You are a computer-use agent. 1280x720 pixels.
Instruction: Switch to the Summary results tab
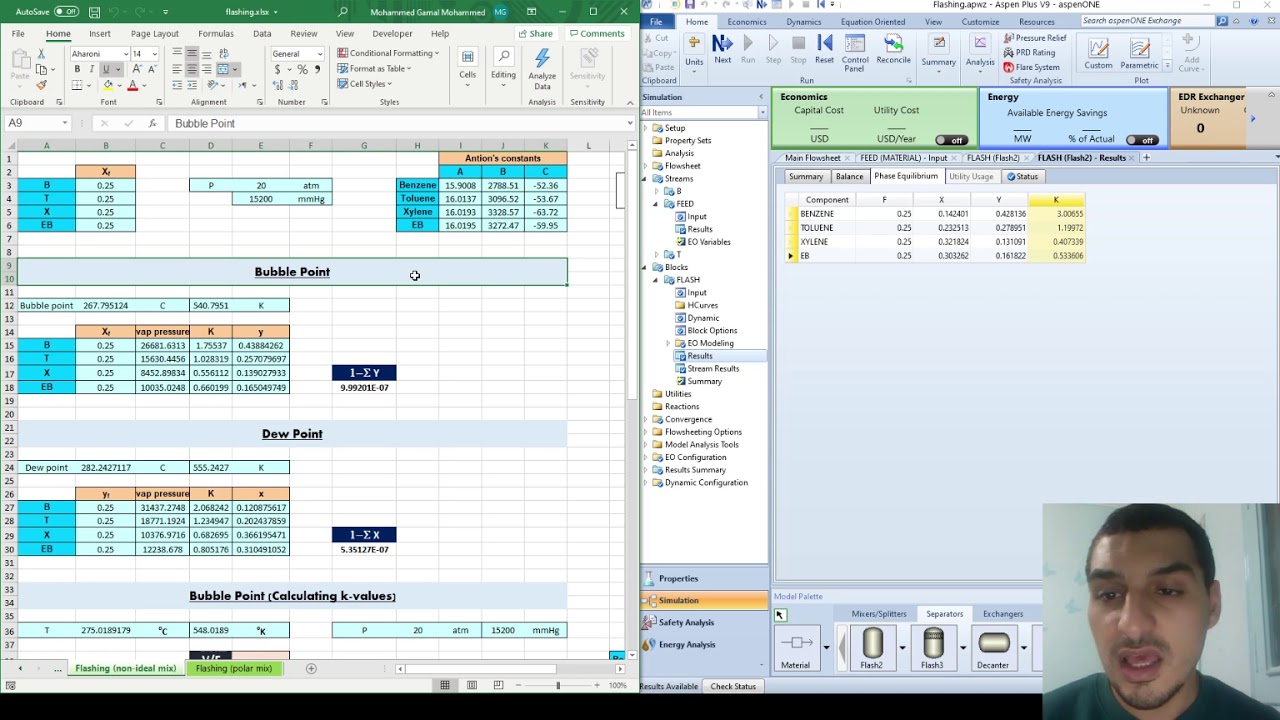(x=805, y=176)
